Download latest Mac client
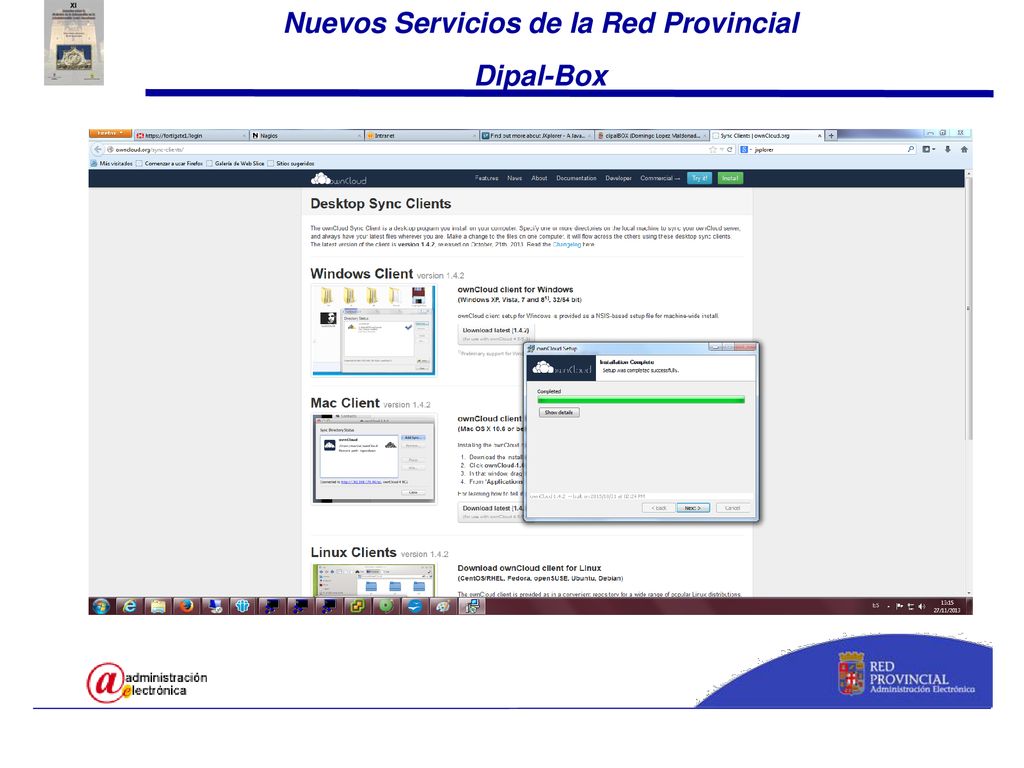This screenshot has width=1024, height=768. 491,510
